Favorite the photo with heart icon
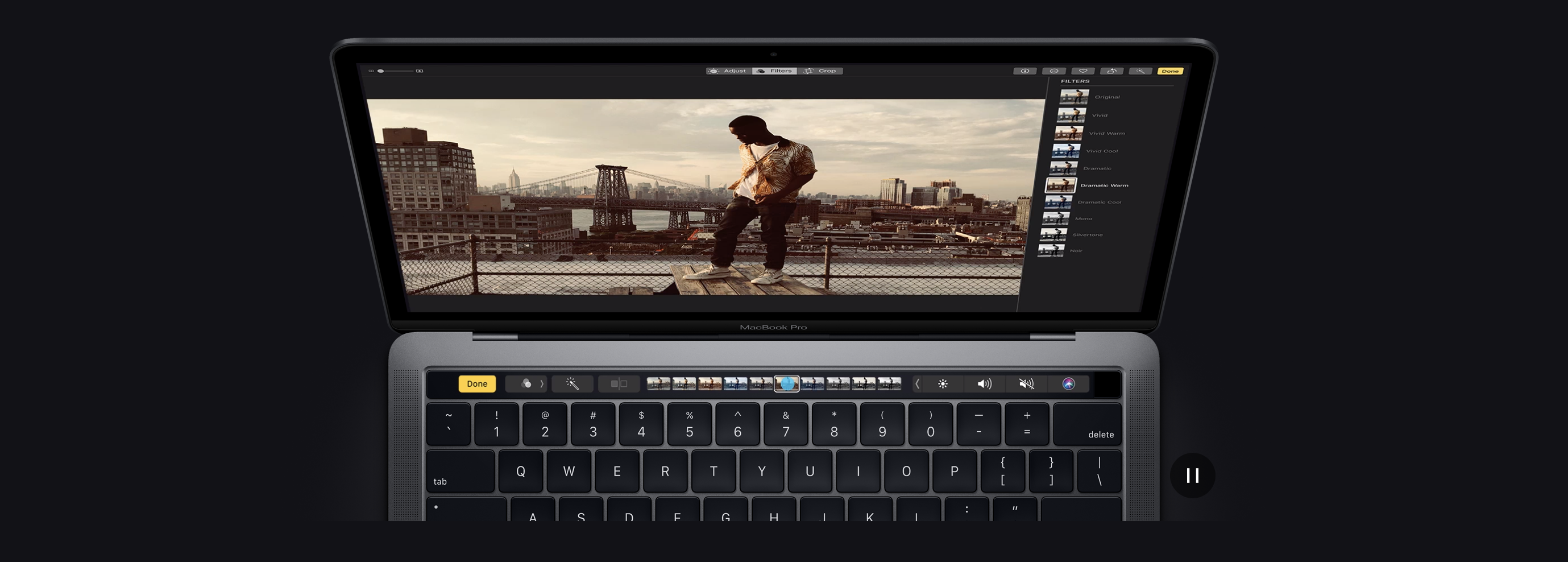 pos(1083,71)
